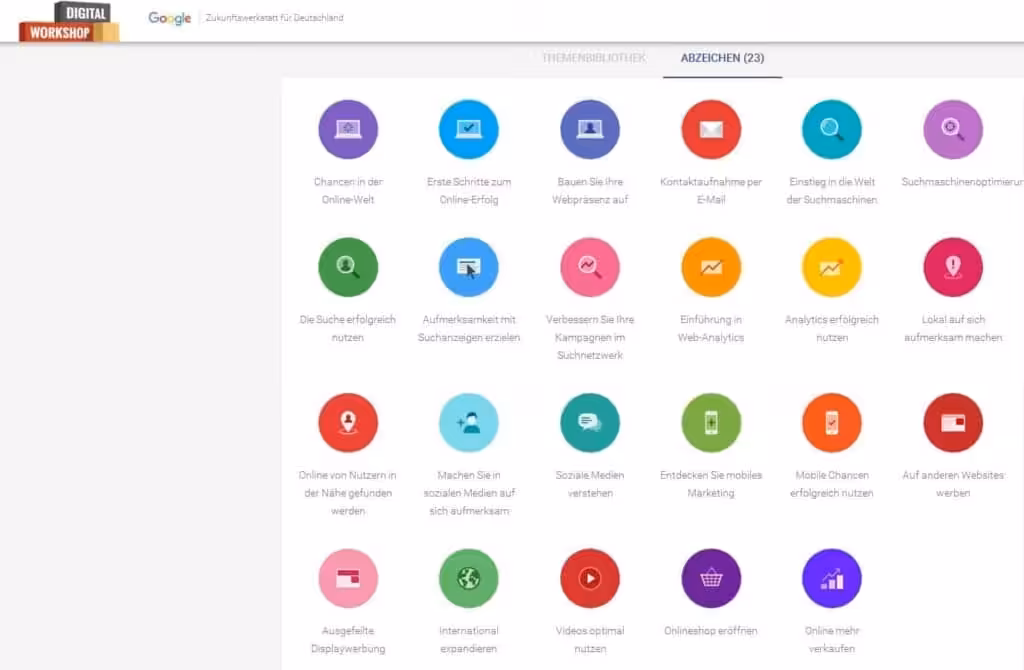1024x670 pixels.
Task: Click the Google logo in the header
Action: [170, 18]
